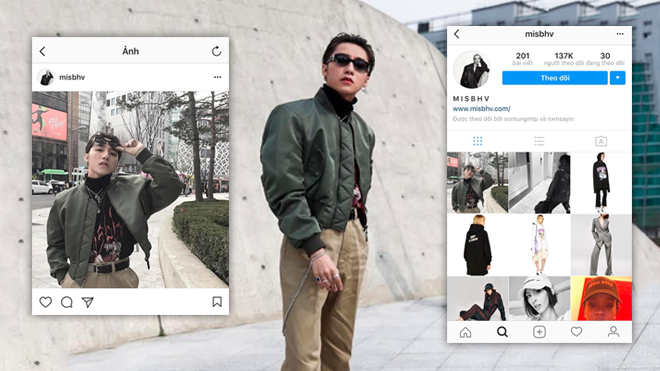Open grid photo of white dress model
Viewport: 660px width, 371px height.
[539, 245]
